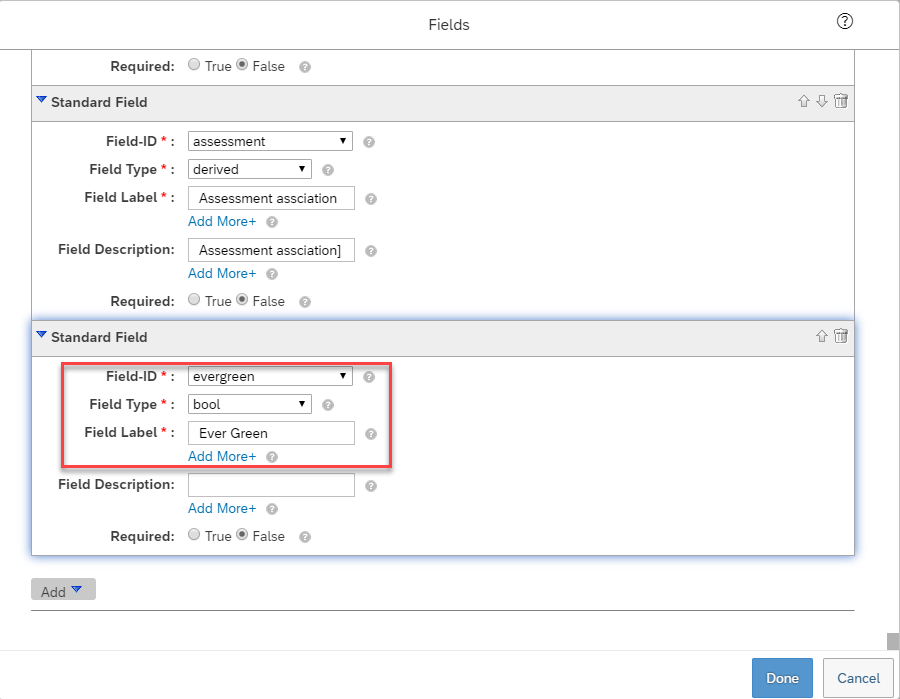Move assessment Standard Field up
900x699 pixels.
pyautogui.click(x=804, y=102)
